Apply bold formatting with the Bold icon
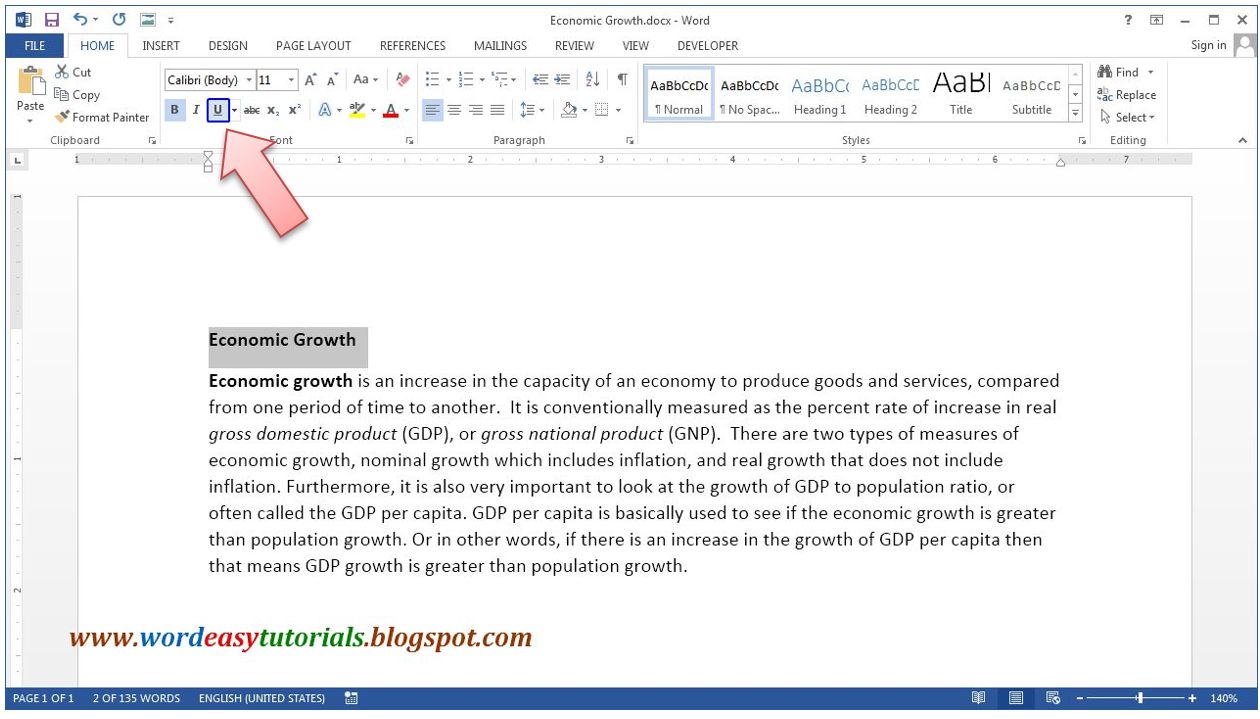 point(174,109)
